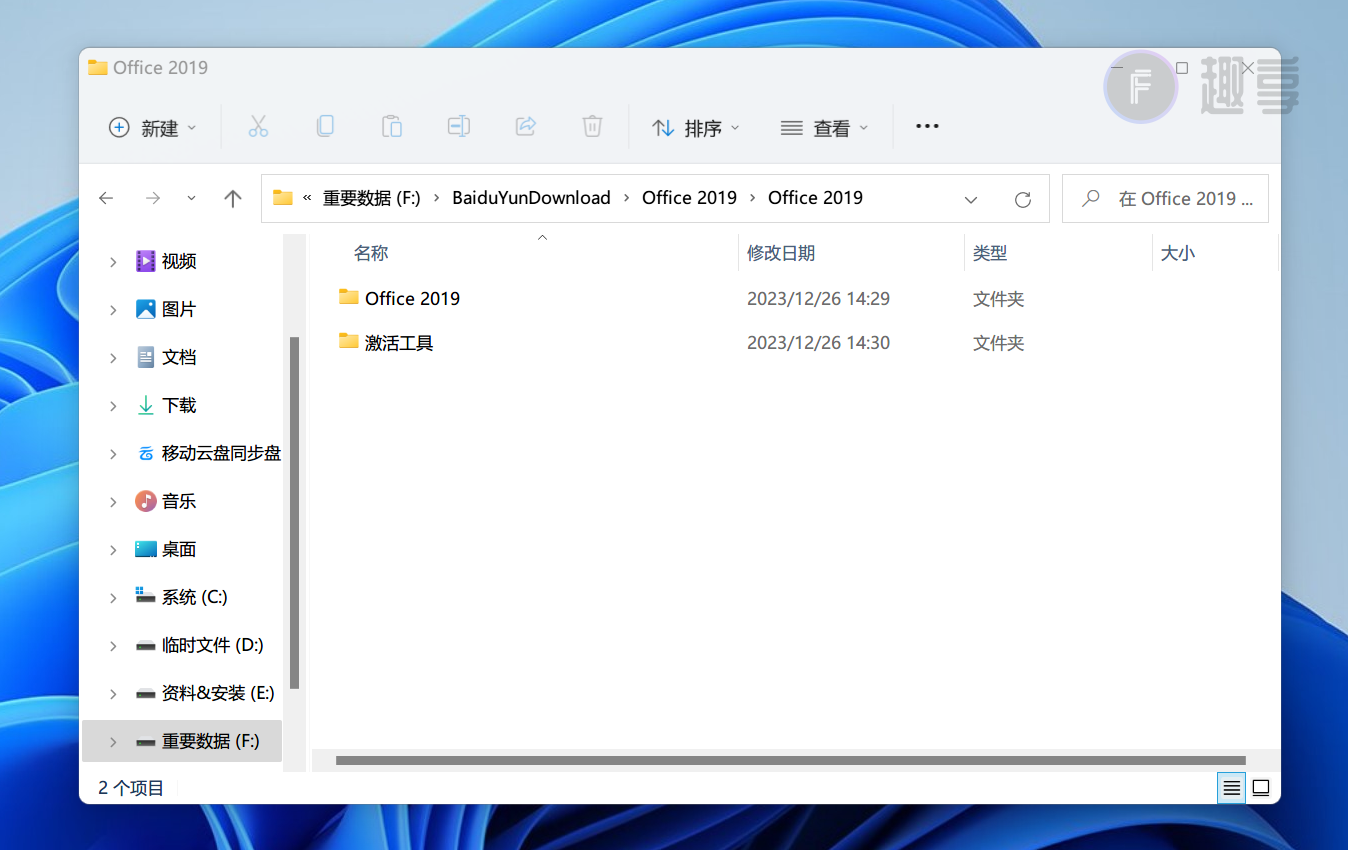Expand the 视频 tree node chevron
This screenshot has width=1348, height=850.
pyautogui.click(x=113, y=262)
